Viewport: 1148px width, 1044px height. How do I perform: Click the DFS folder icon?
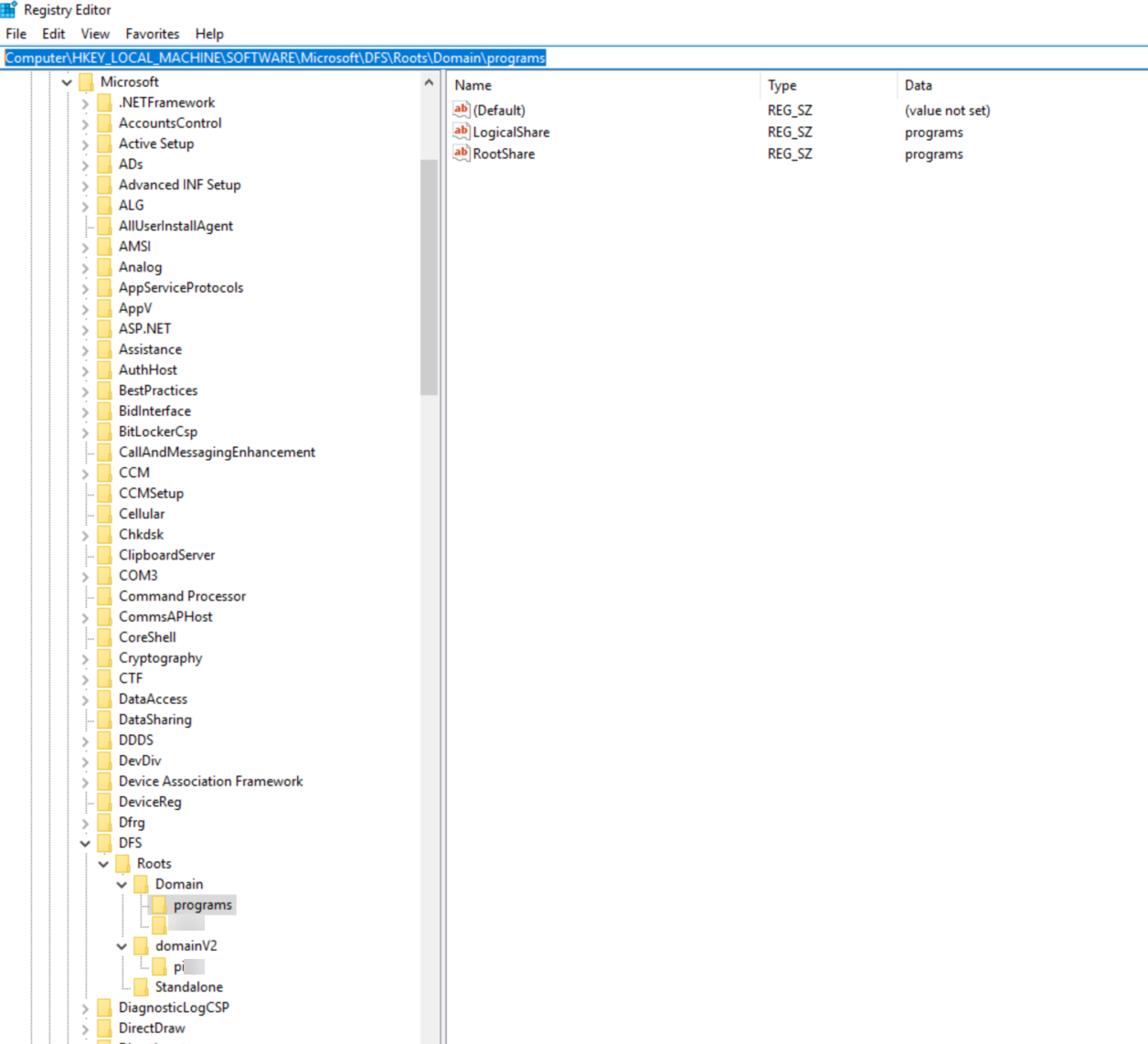(x=105, y=843)
